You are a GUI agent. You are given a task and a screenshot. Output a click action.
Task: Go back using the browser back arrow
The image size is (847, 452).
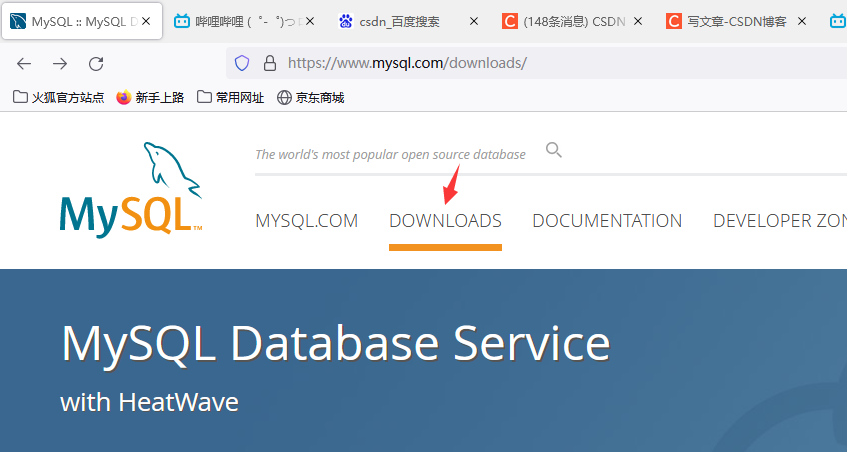pos(24,64)
